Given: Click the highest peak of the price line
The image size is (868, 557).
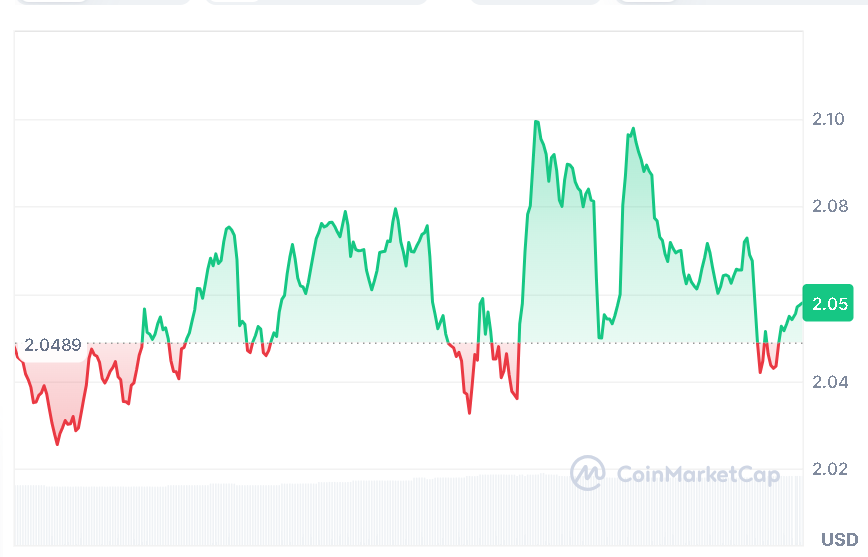Looking at the screenshot, I should [537, 122].
